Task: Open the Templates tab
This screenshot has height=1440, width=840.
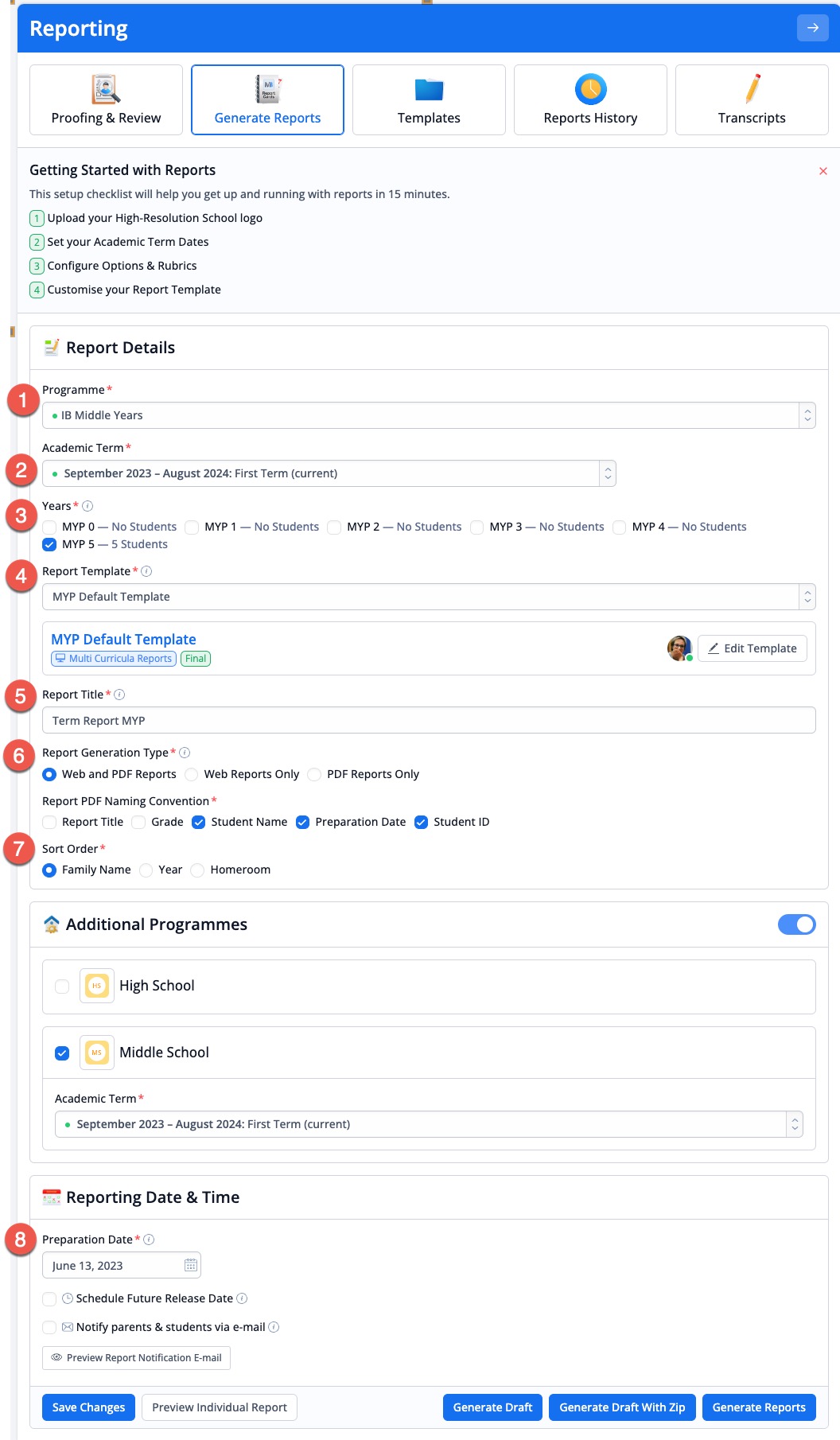Action: pyautogui.click(x=429, y=100)
